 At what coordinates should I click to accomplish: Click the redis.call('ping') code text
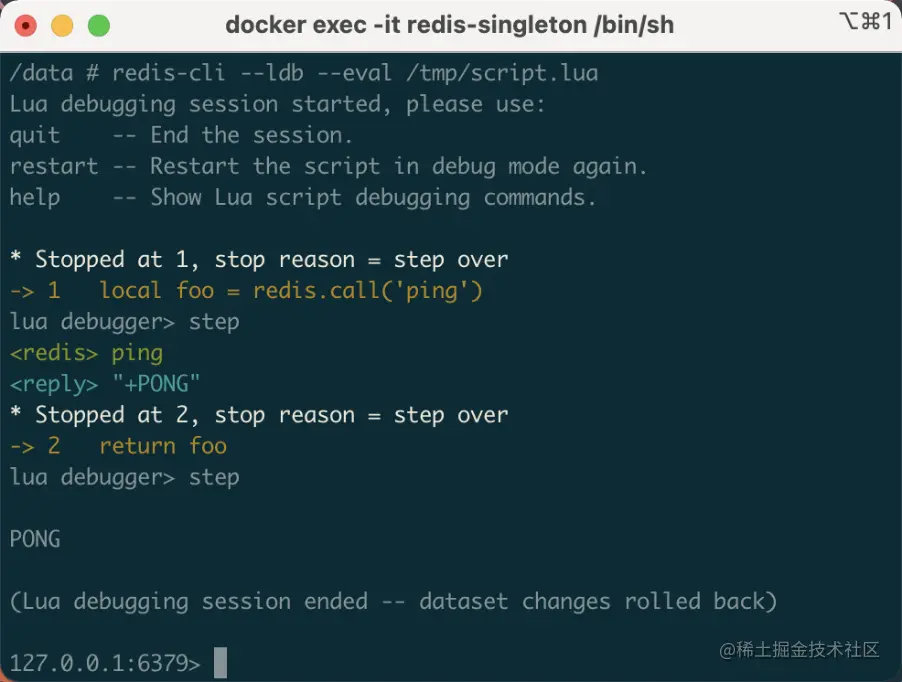[x=368, y=290]
